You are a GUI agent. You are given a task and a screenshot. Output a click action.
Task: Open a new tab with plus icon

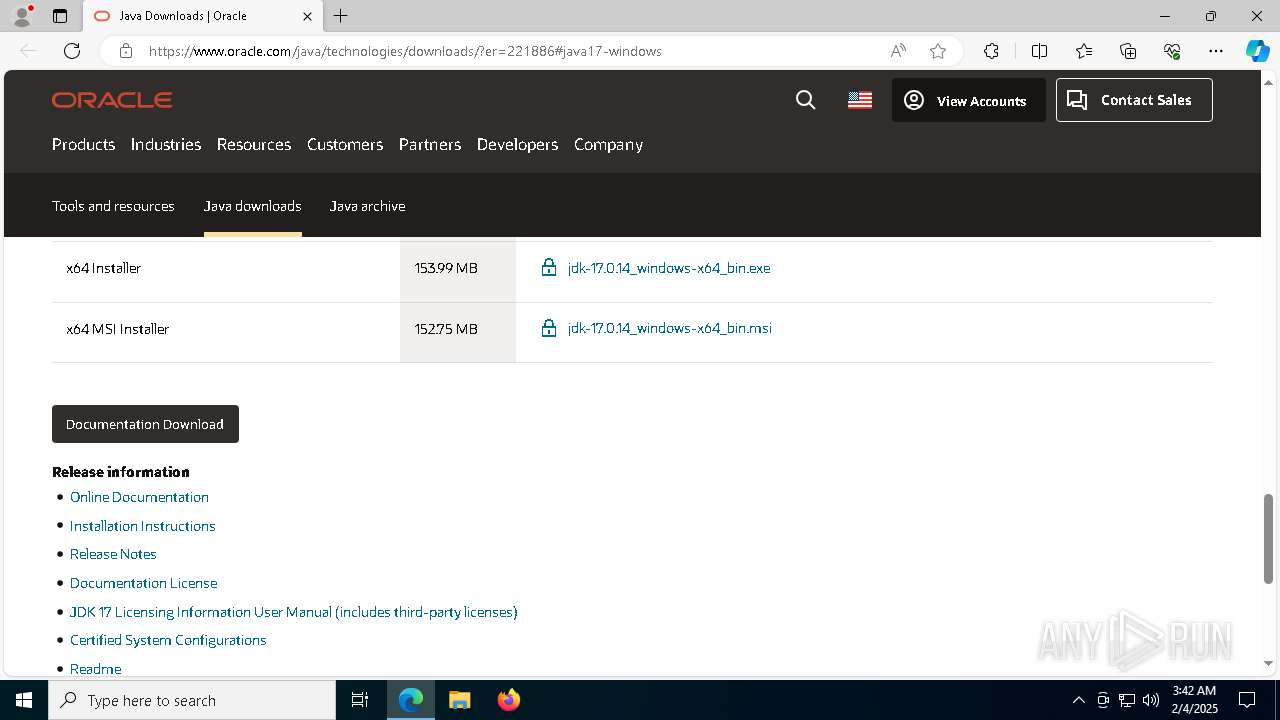(x=341, y=16)
